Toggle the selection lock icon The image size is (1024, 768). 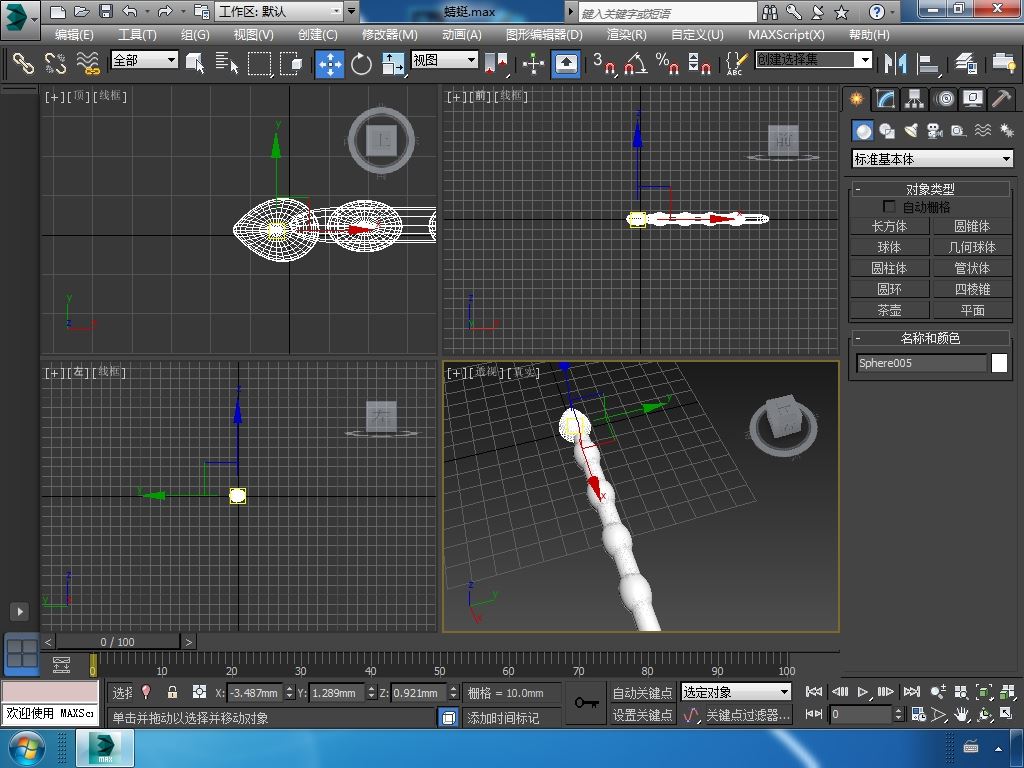(x=172, y=692)
